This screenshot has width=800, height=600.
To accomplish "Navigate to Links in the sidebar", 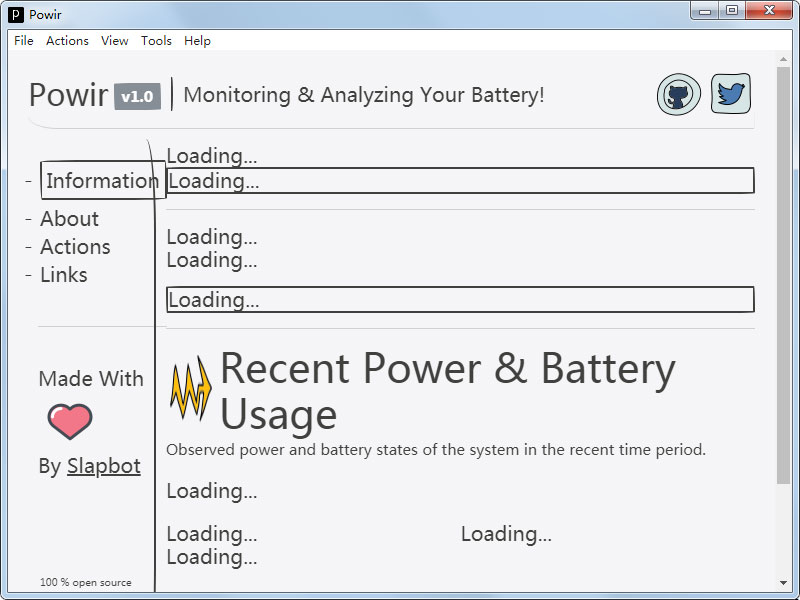I will click(x=64, y=275).
